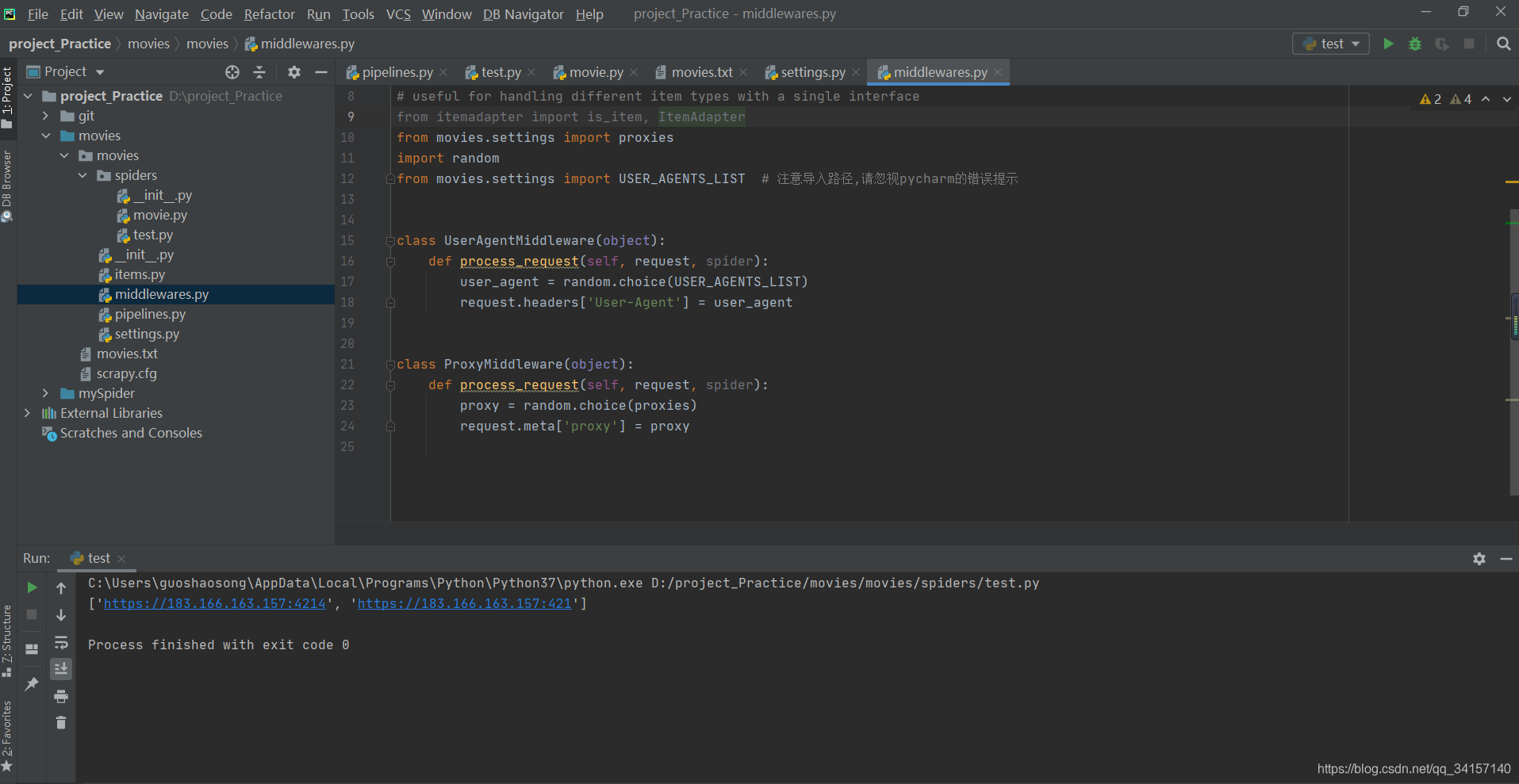1519x784 pixels.
Task: Go to previous highlighted error arrow
Action: (x=1486, y=99)
